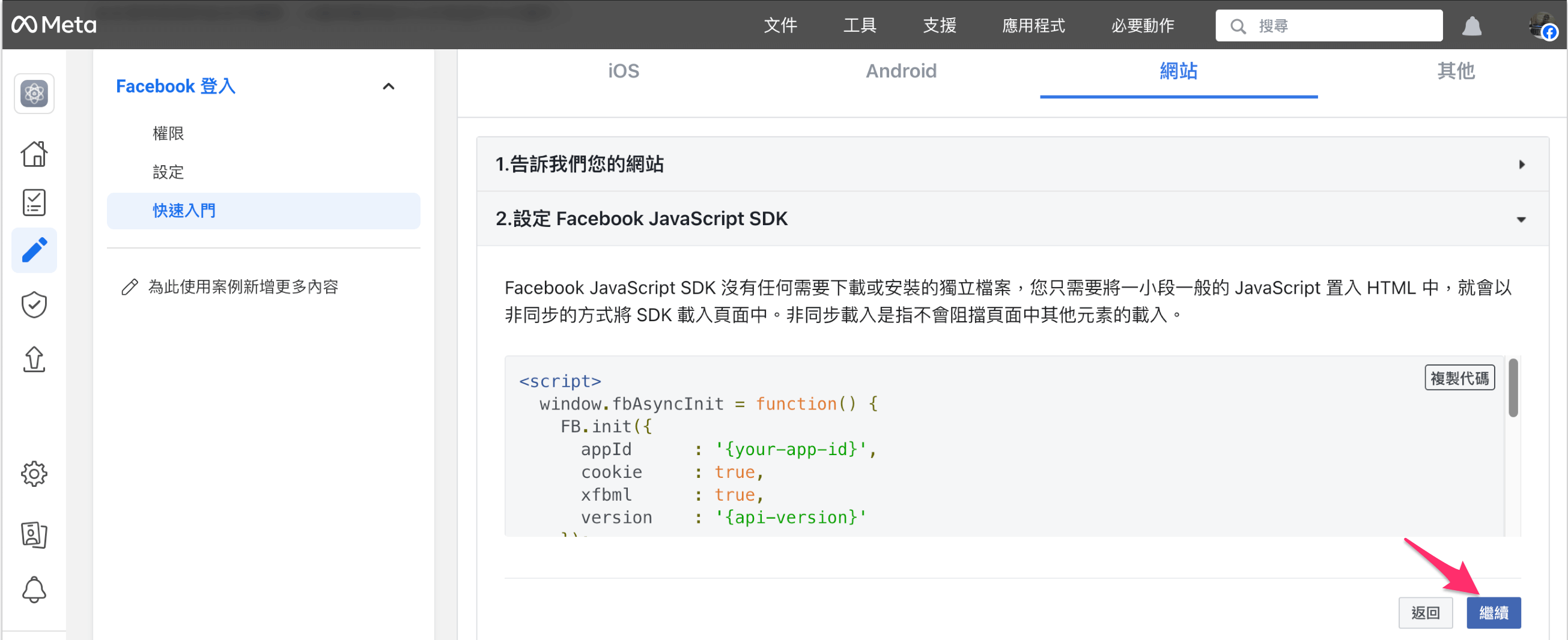Go to dashboard home icon
Image resolution: width=1568 pixels, height=640 pixels.
pyautogui.click(x=34, y=154)
